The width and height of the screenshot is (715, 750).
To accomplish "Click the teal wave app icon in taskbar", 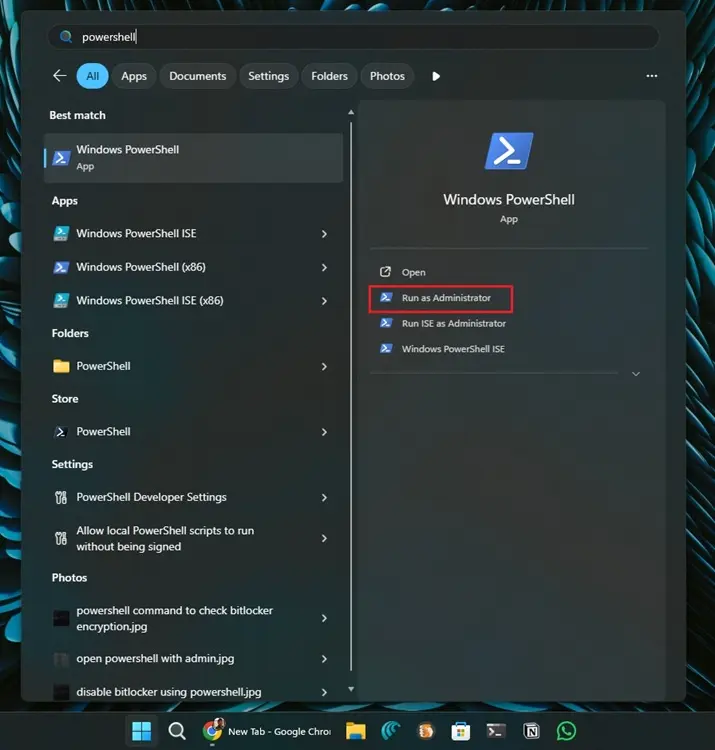I will (391, 731).
